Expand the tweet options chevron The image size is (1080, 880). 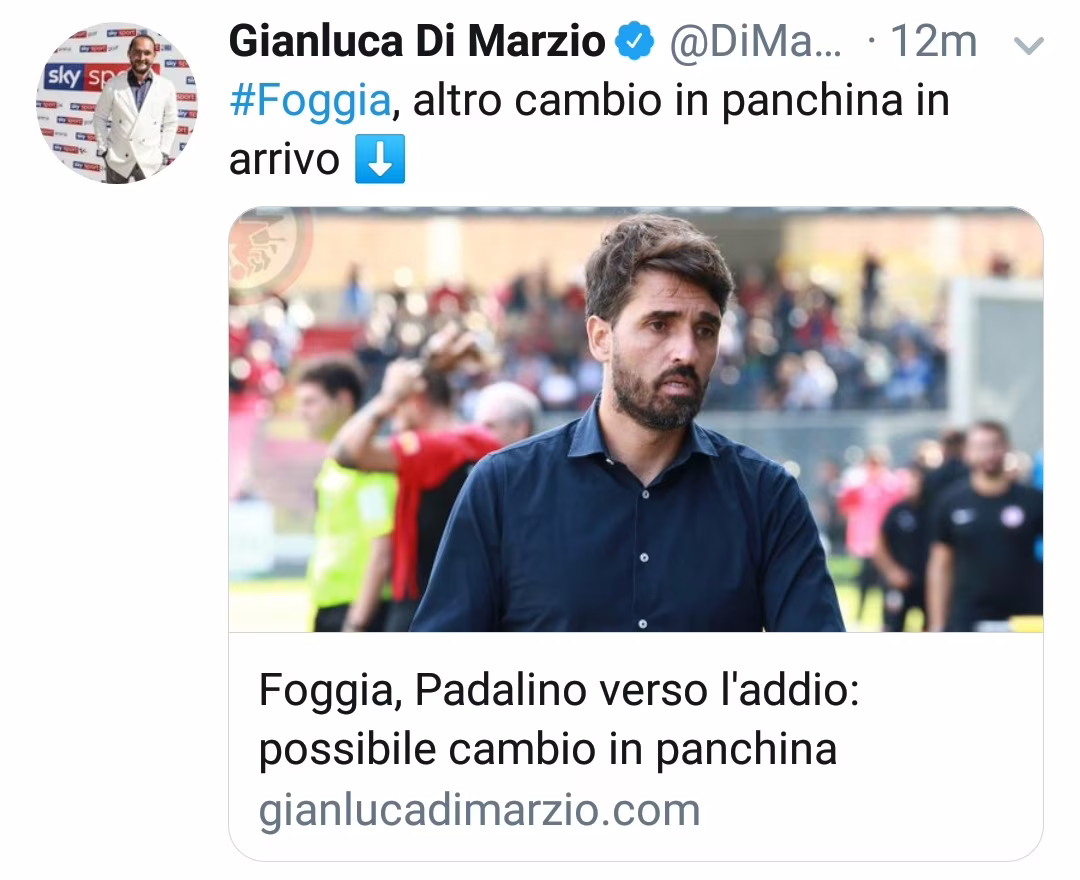1029,45
